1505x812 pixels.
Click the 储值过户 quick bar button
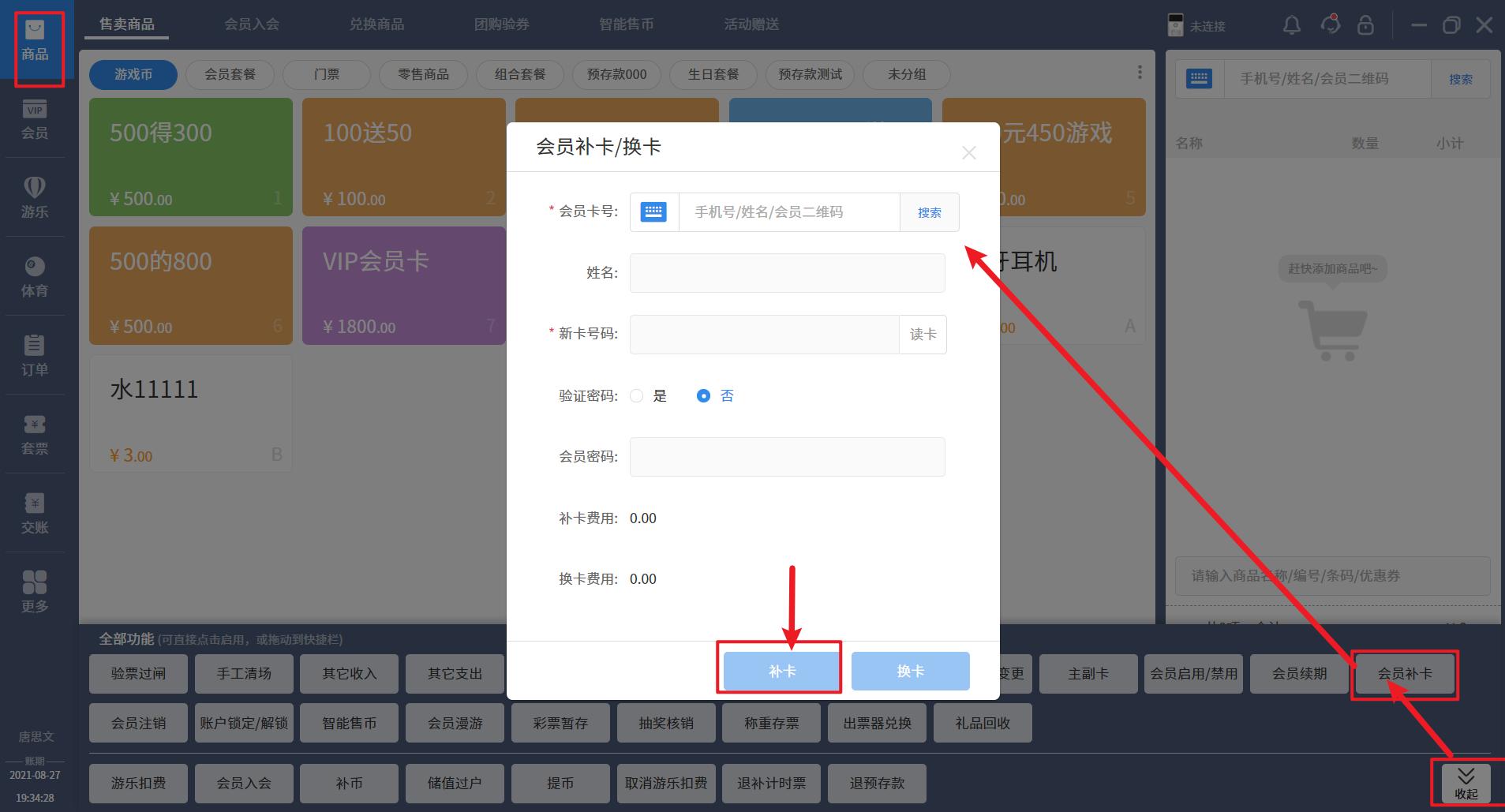(x=455, y=784)
